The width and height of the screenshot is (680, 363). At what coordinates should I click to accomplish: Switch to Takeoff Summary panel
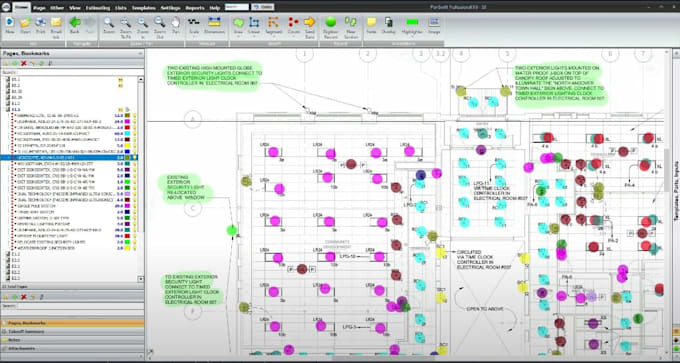[x=72, y=331]
